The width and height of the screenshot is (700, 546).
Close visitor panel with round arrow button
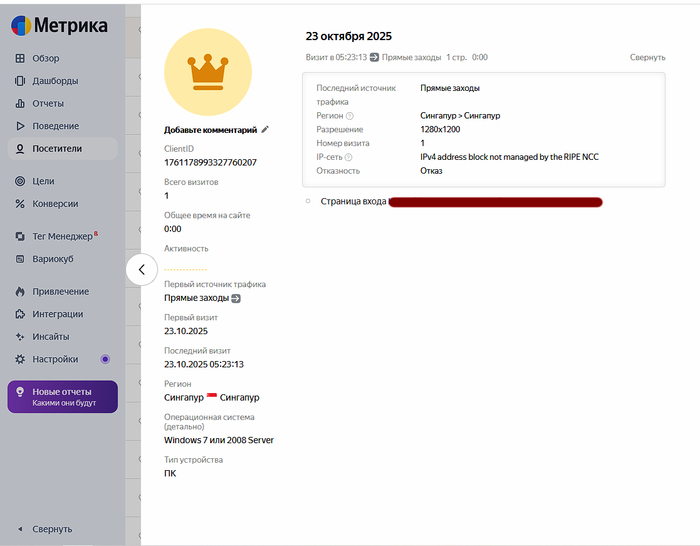(141, 269)
